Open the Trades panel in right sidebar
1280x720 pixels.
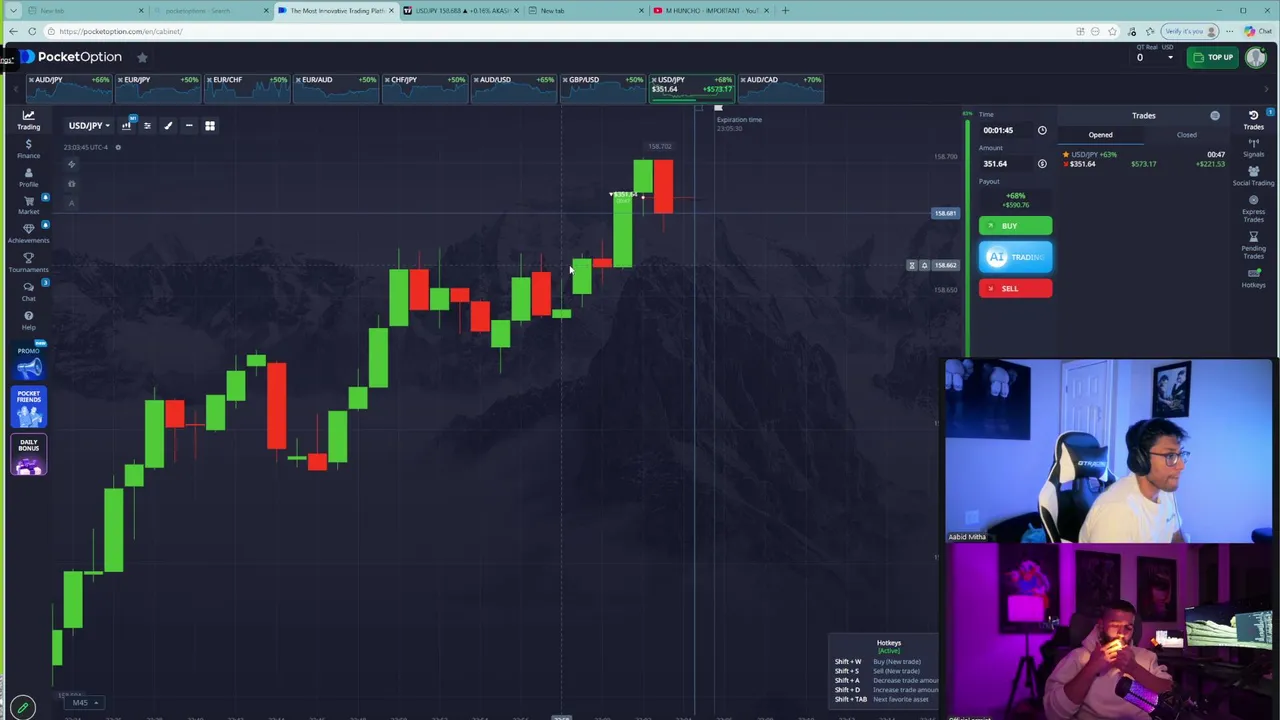tap(1253, 120)
